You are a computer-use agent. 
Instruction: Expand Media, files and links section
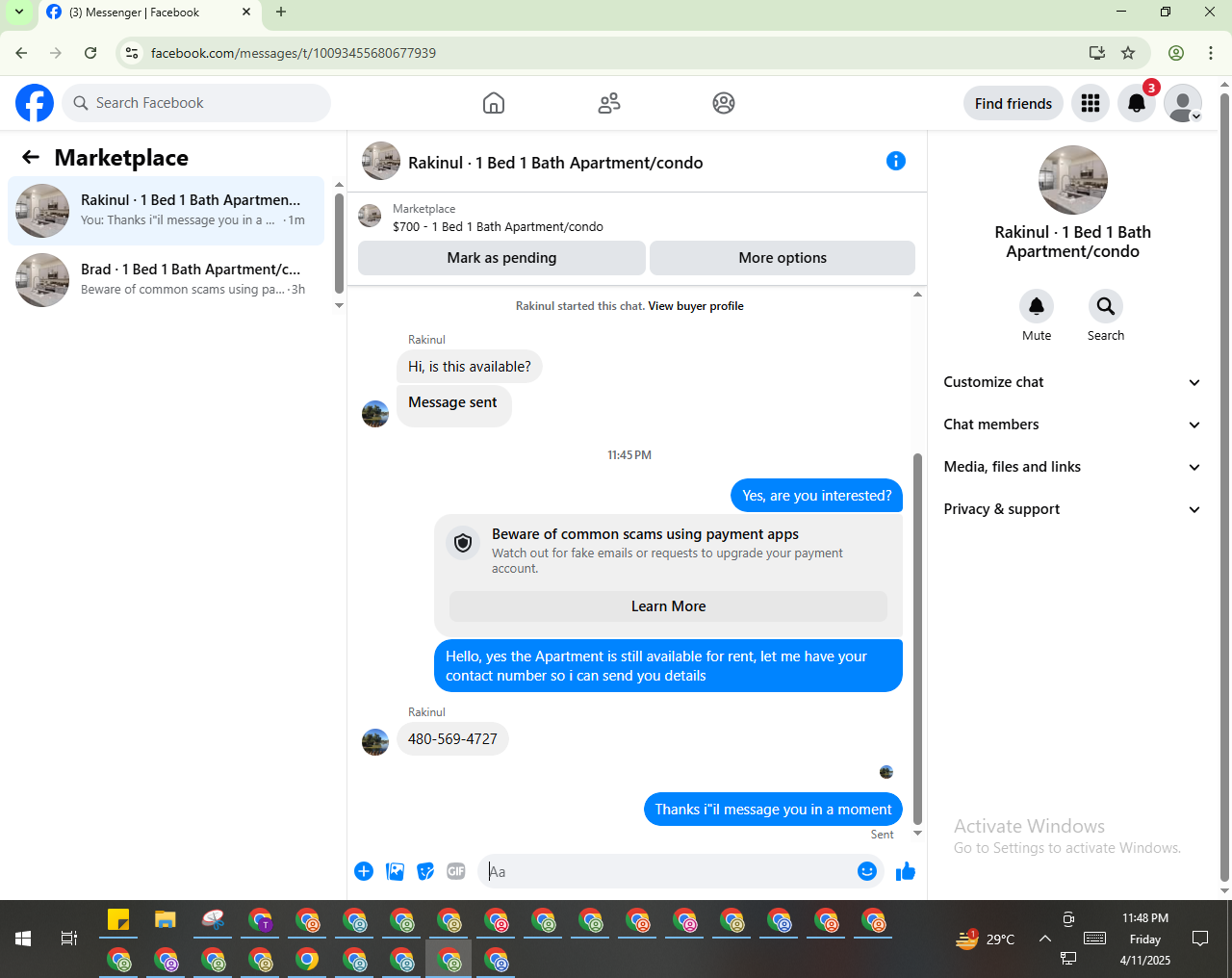pyautogui.click(x=1072, y=467)
